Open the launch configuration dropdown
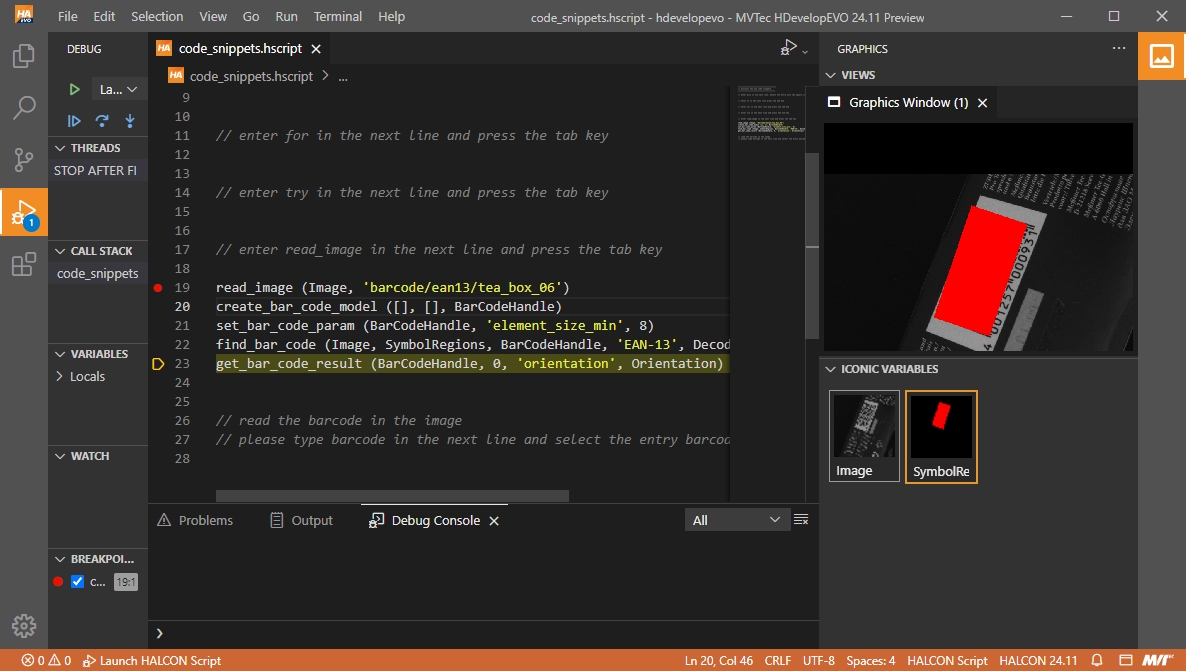1186x671 pixels. (119, 89)
